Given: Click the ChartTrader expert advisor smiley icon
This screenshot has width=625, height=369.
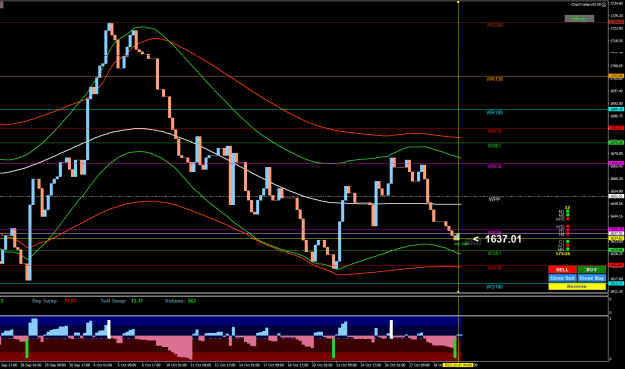Looking at the screenshot, I should point(604,4).
